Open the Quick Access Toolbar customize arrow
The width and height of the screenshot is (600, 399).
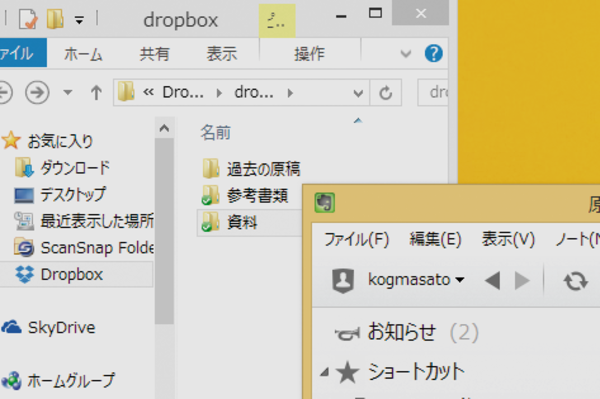tap(79, 20)
